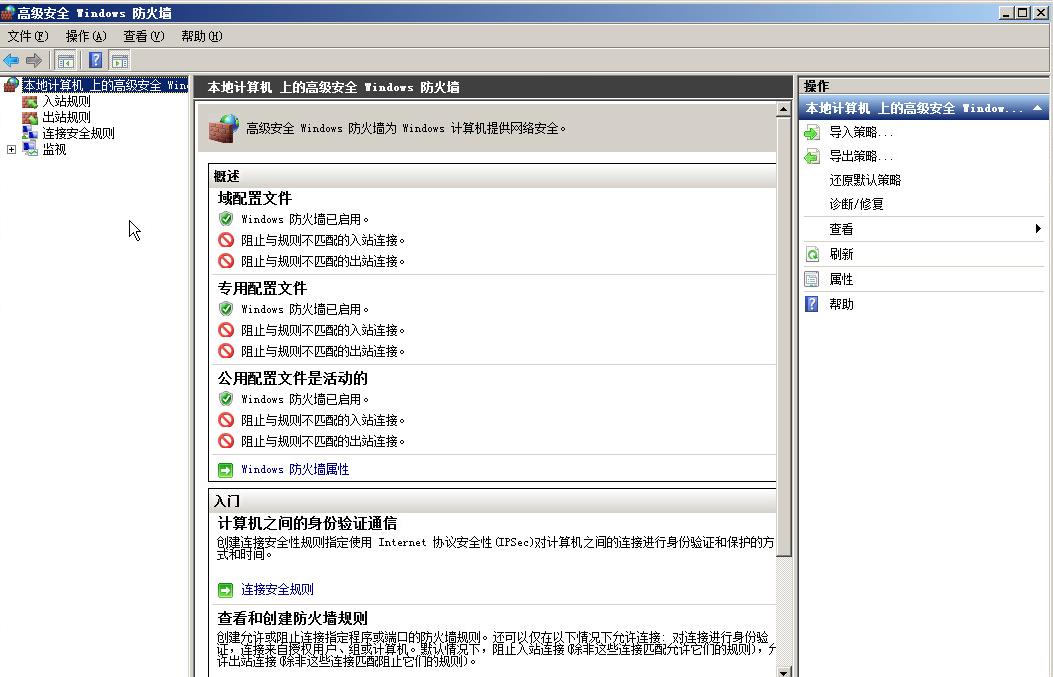Viewport: 1053px width, 677px height.
Task: Click green shield icon under 专用配置文件
Action: tap(226, 309)
